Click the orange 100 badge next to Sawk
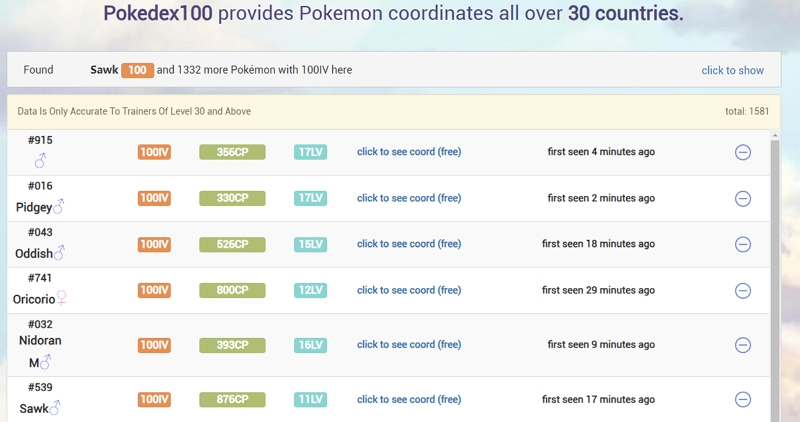Image resolution: width=800 pixels, height=422 pixels. pos(137,70)
